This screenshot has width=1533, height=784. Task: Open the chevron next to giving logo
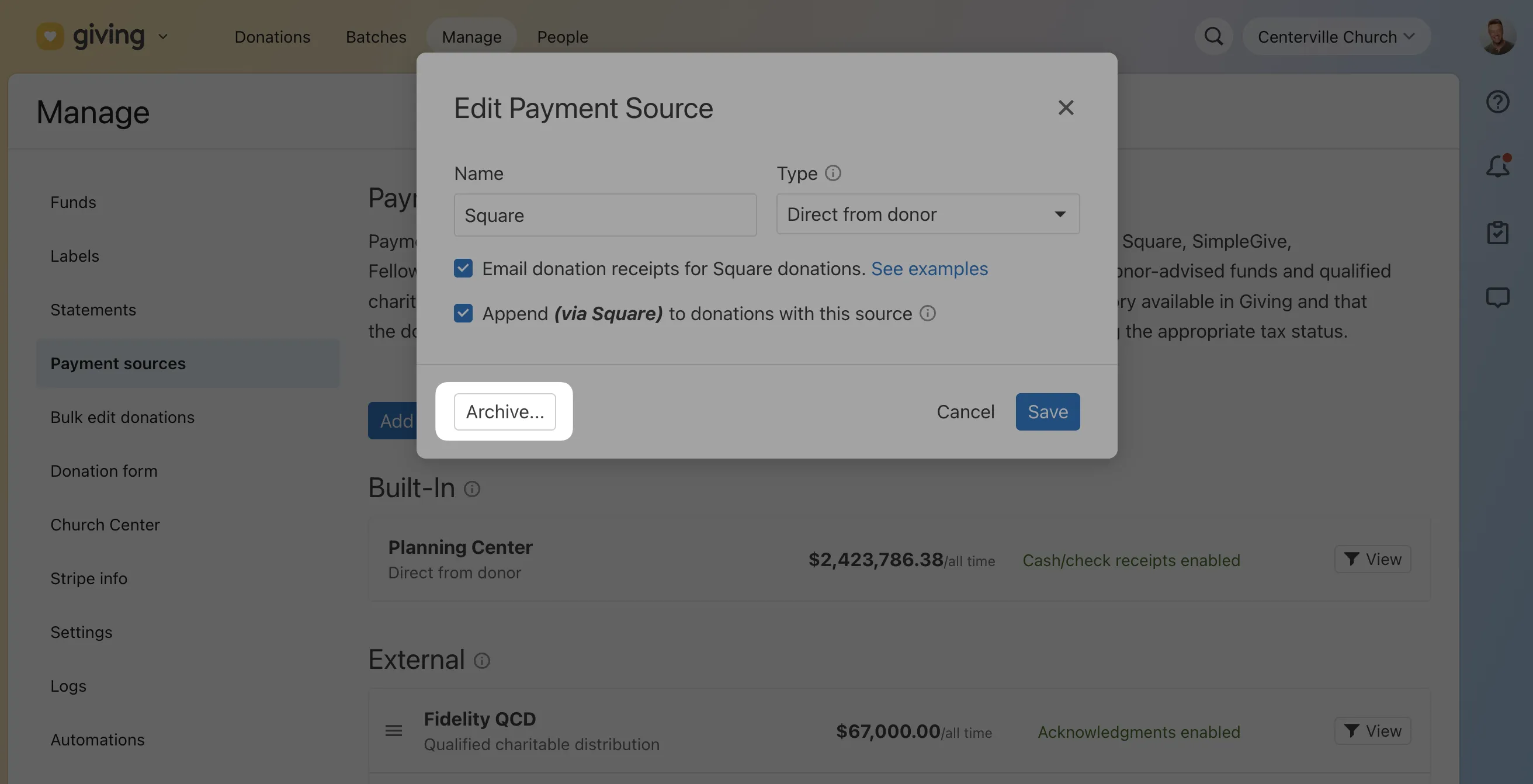pos(163,36)
